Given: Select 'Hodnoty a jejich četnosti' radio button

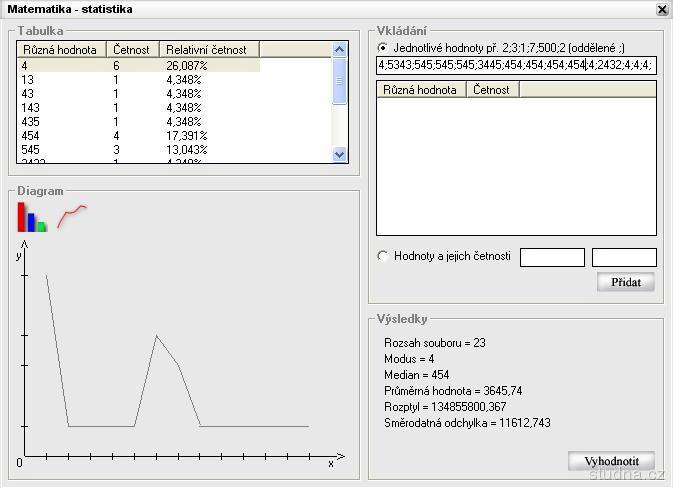Looking at the screenshot, I should pos(383,256).
